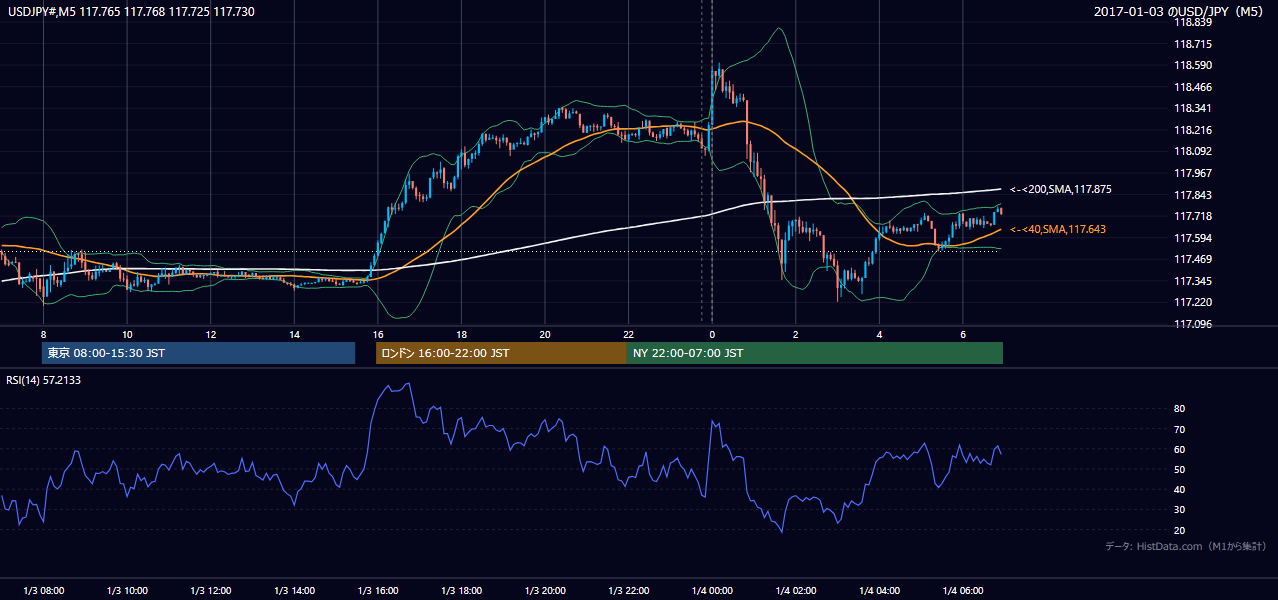Viewport: 1278px width, 600px height.
Task: Click the 1/3 10:00 bottom time label
Action: tap(127, 591)
